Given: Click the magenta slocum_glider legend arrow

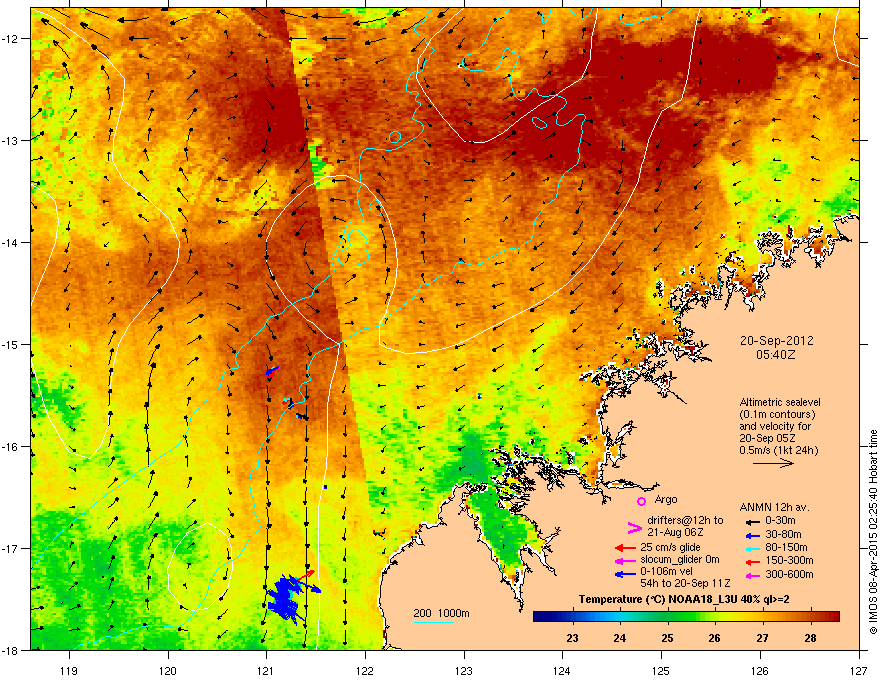Looking at the screenshot, I should click(625, 560).
